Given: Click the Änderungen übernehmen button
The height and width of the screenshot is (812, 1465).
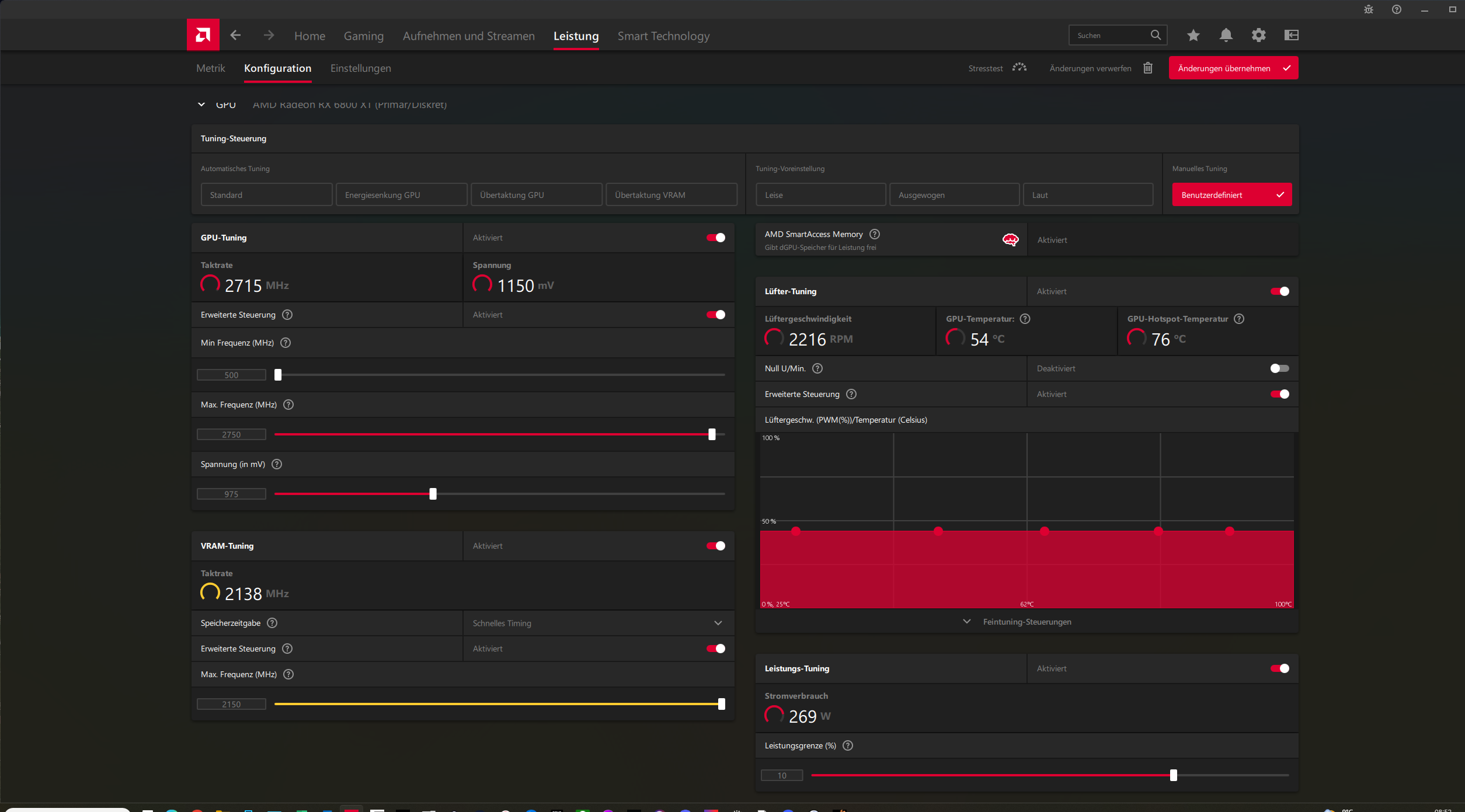Looking at the screenshot, I should [1233, 68].
